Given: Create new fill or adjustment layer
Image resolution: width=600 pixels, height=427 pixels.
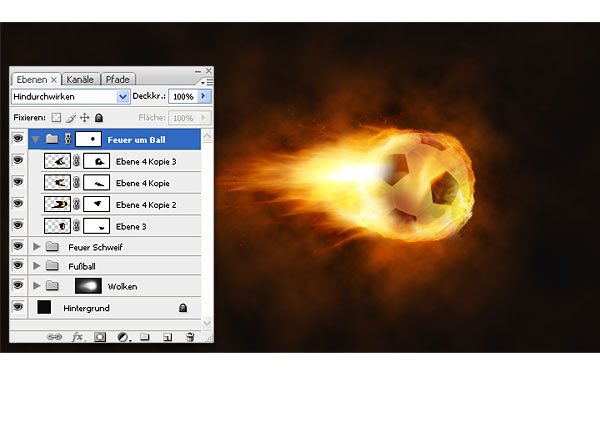Looking at the screenshot, I should 123,337.
